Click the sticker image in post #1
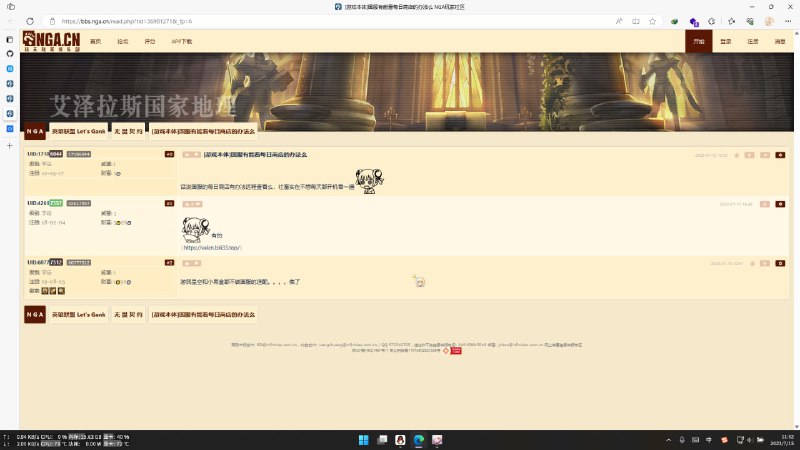This screenshot has height=450, width=800. 196,230
